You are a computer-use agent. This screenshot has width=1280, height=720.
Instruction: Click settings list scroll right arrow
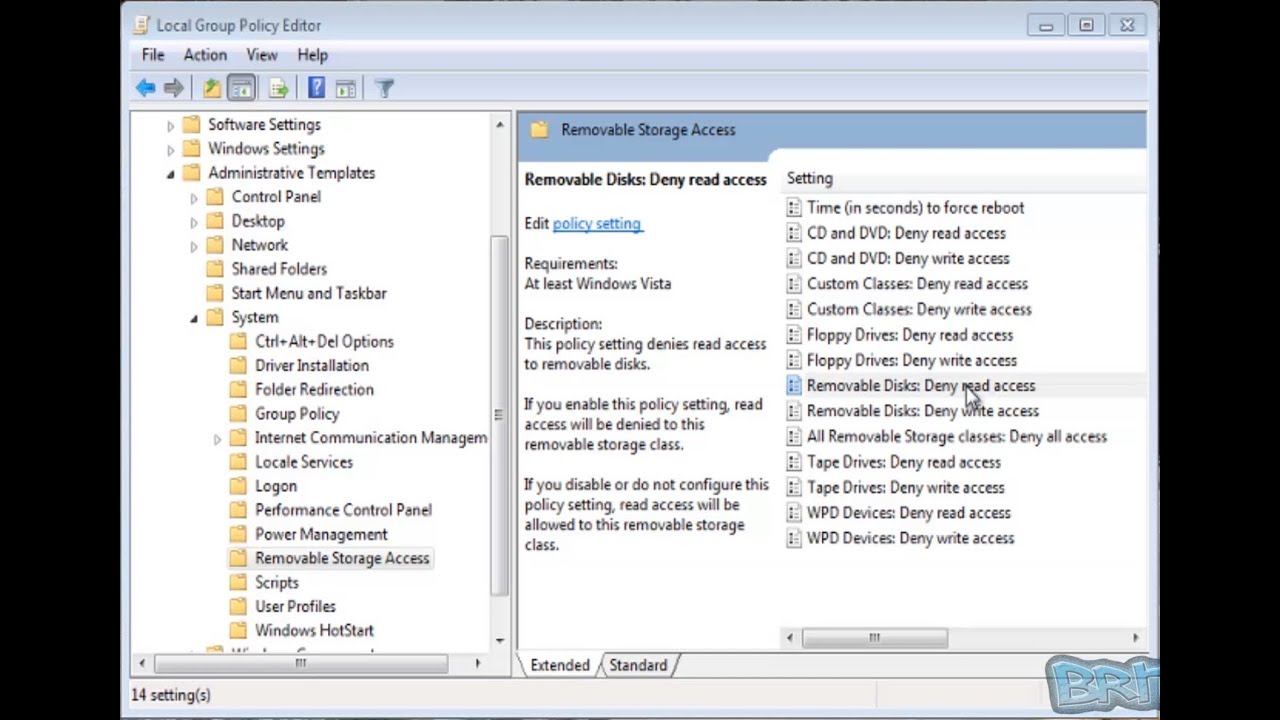(x=1135, y=638)
